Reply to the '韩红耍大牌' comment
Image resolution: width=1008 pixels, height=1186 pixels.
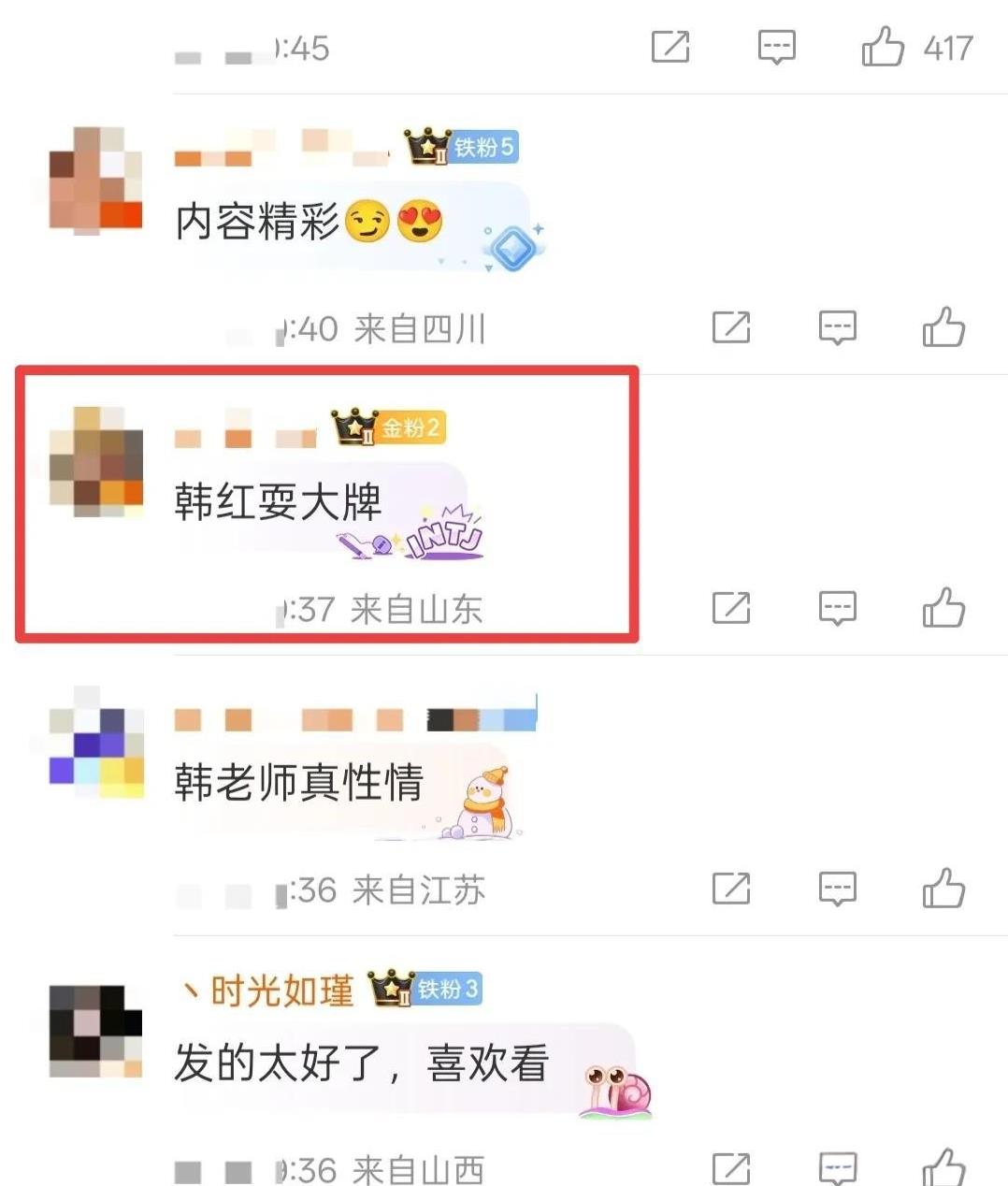(837, 608)
